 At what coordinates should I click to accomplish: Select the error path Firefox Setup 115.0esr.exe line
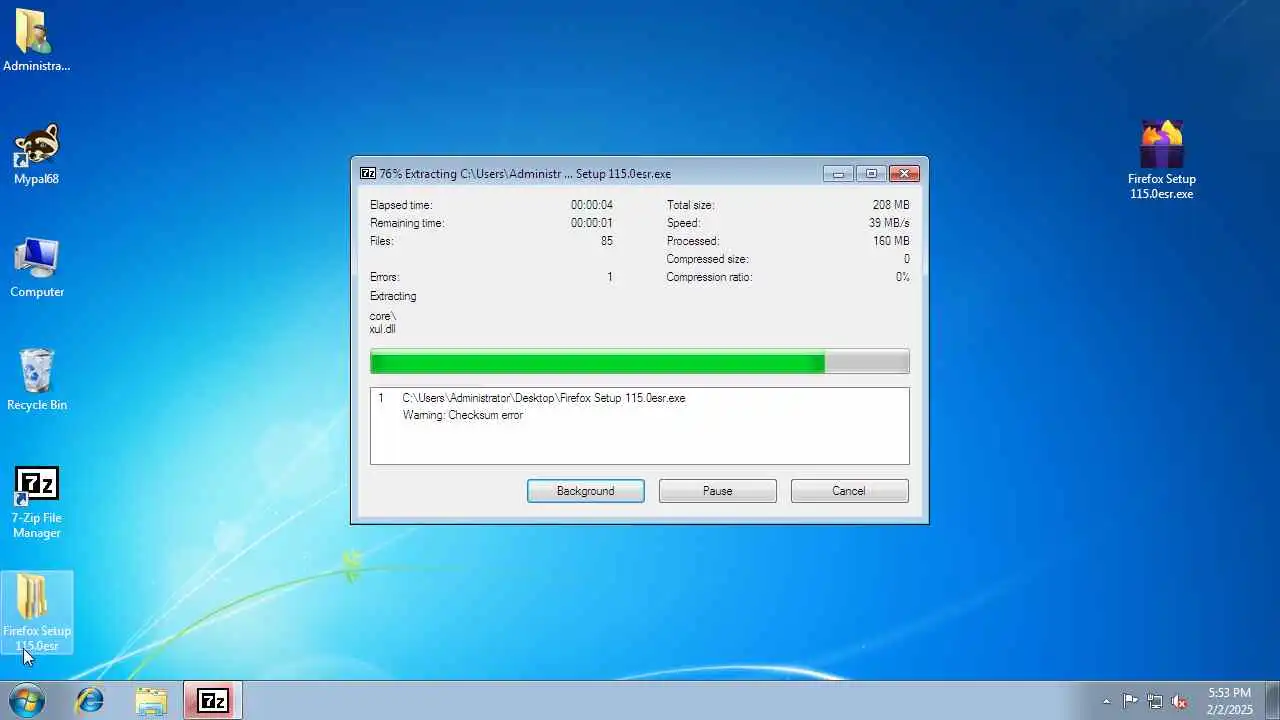click(544, 398)
